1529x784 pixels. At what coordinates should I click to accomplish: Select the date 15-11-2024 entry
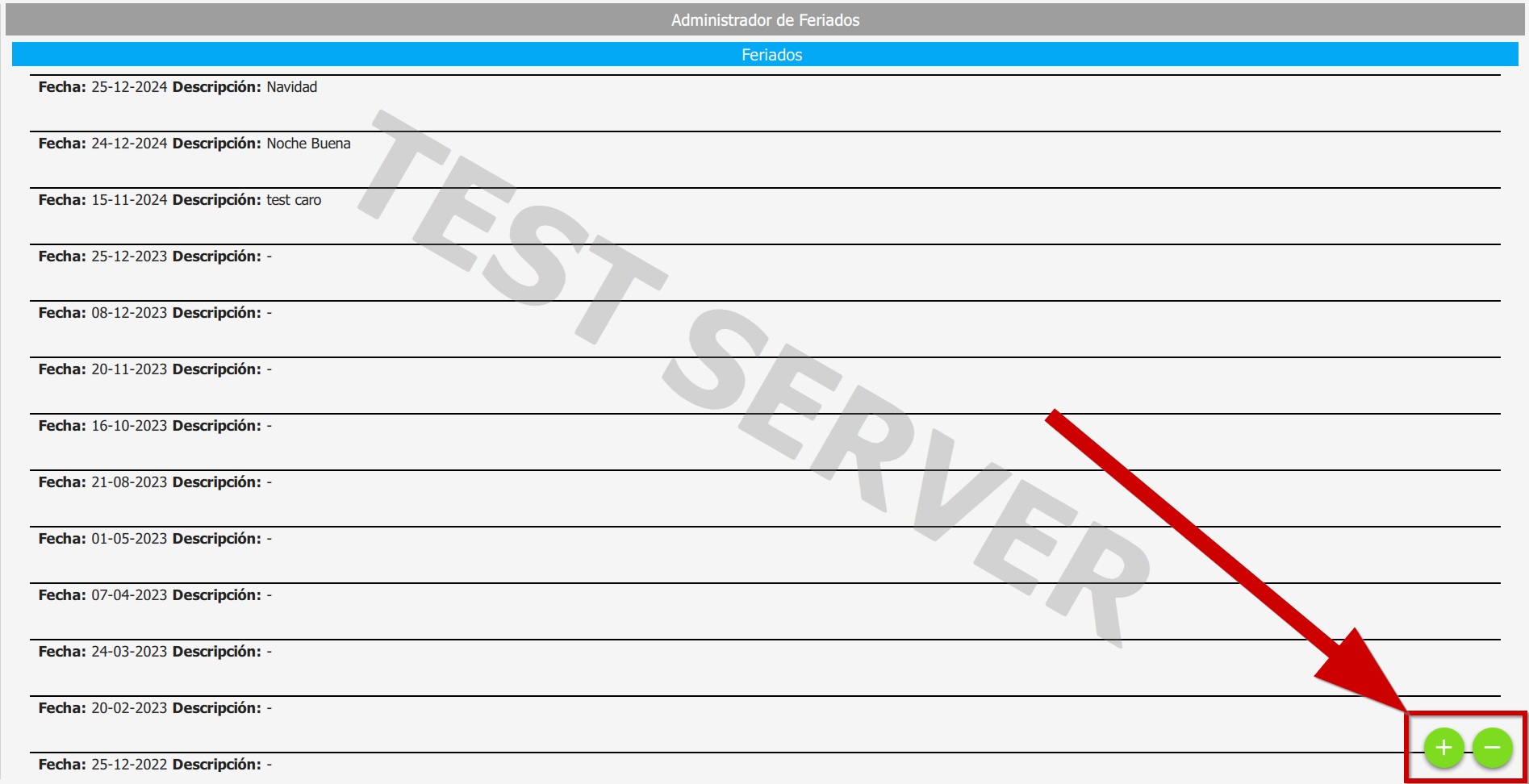coord(129,200)
